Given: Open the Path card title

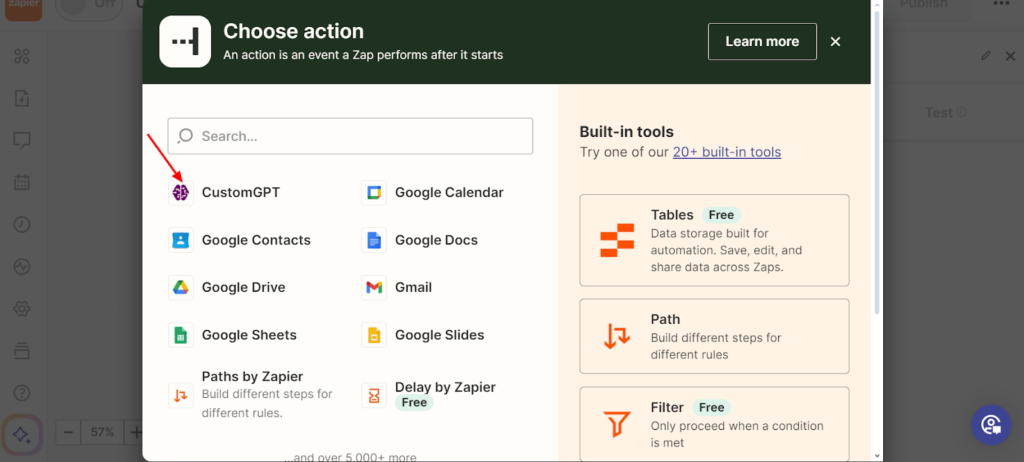Looking at the screenshot, I should (665, 320).
